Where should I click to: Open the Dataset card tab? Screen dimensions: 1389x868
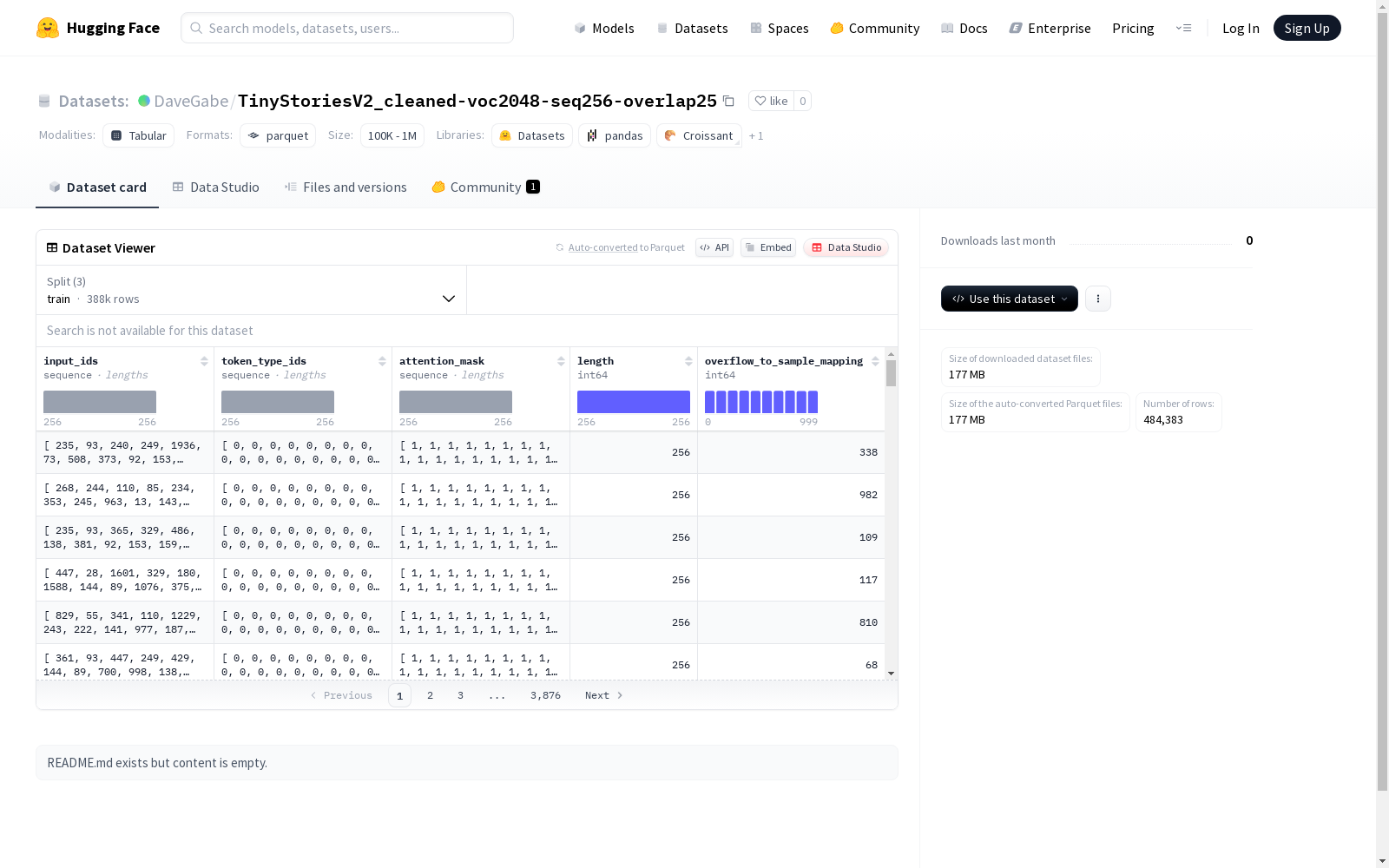(97, 187)
